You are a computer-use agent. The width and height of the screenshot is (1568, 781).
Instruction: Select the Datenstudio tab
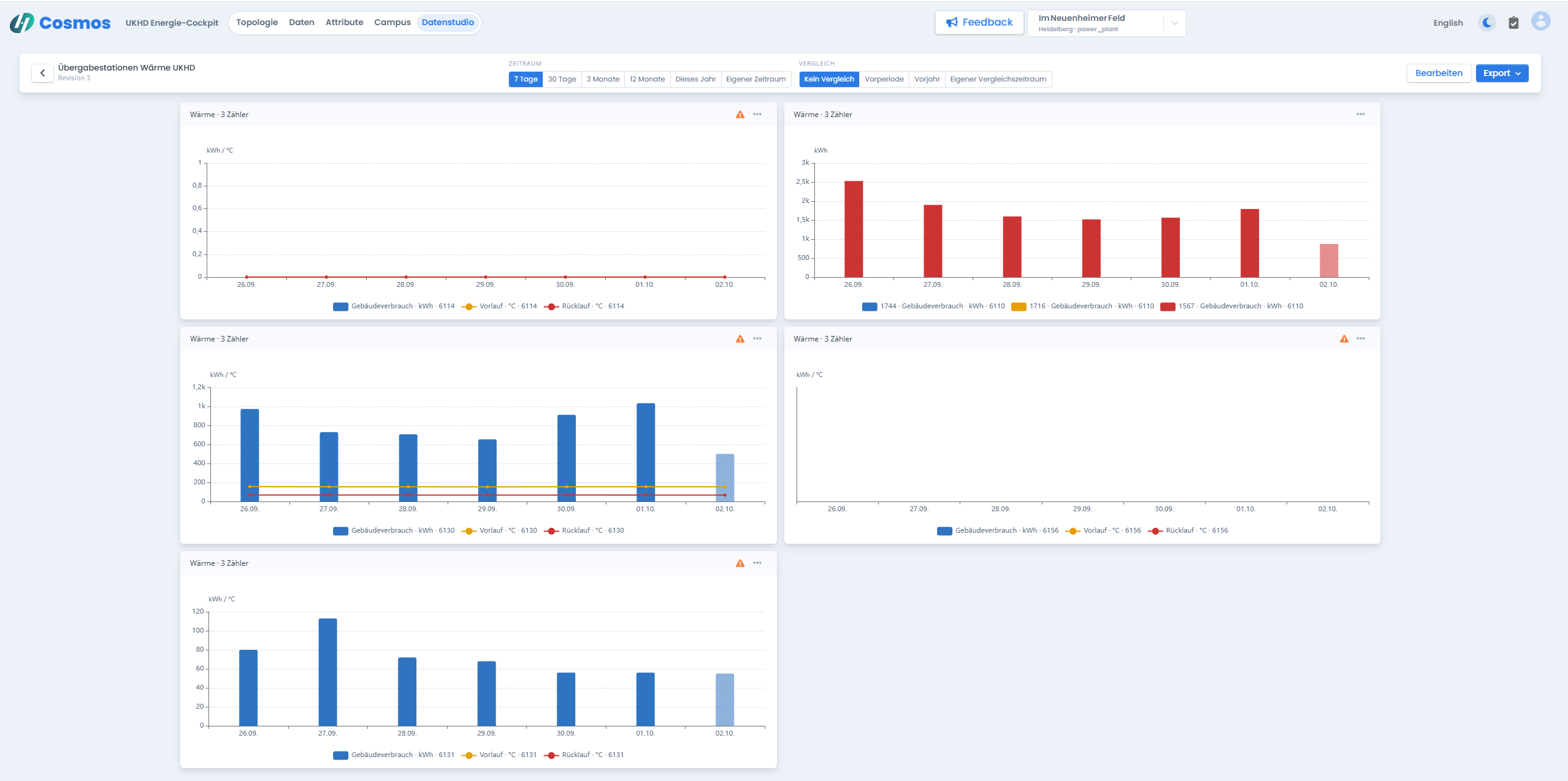(x=448, y=23)
